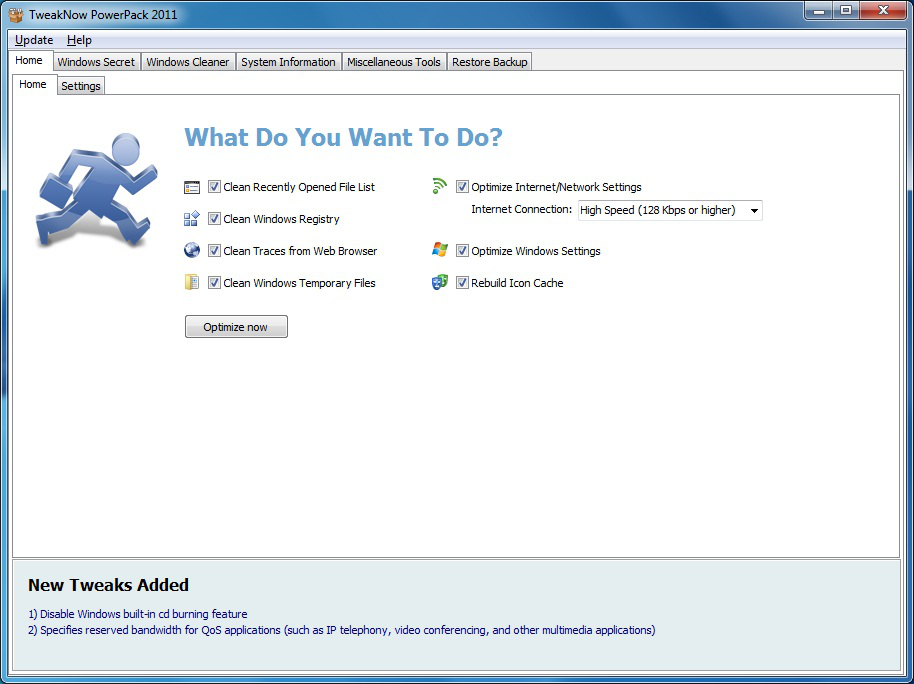This screenshot has width=914, height=684.
Task: Go to the Restore Backup tab
Action: (x=490, y=62)
